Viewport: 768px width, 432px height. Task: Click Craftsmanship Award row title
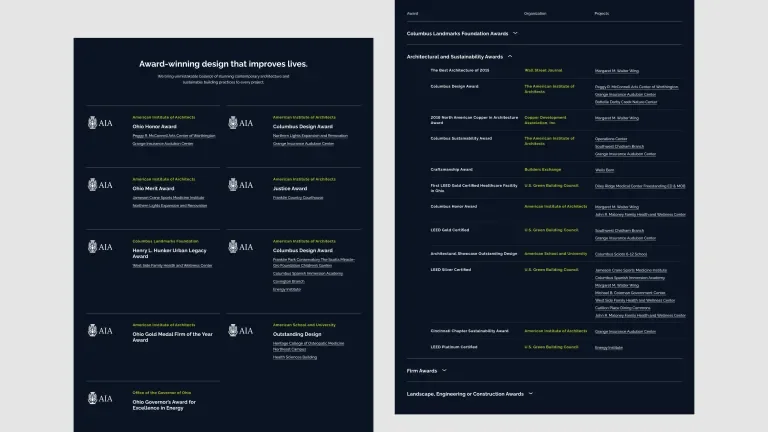click(x=451, y=169)
